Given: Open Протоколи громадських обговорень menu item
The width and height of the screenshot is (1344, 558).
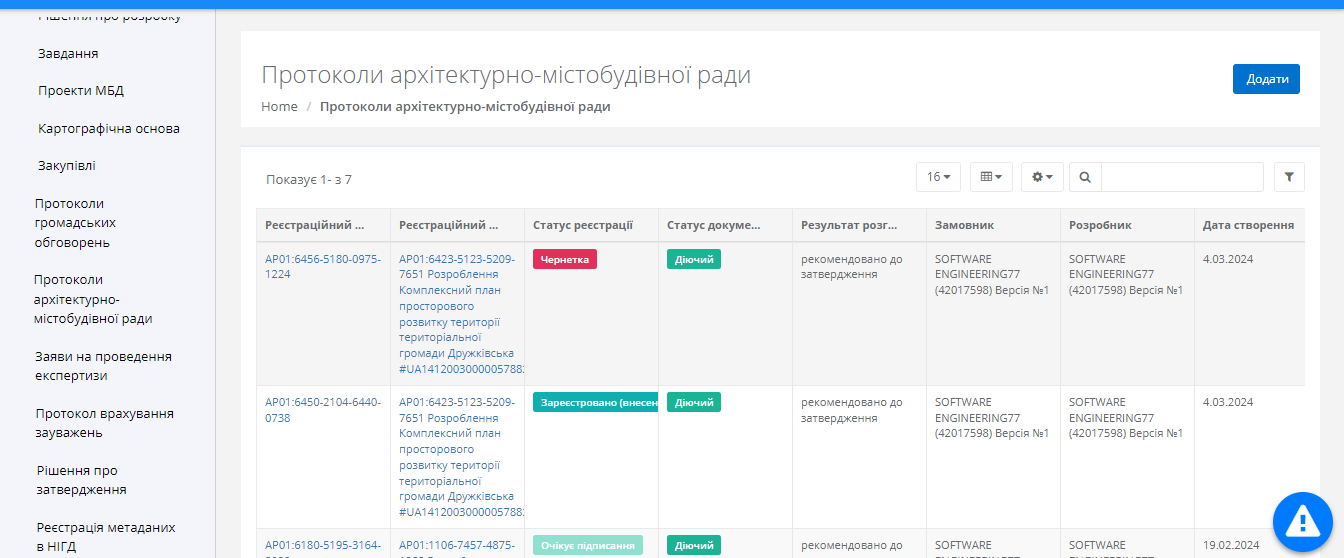Looking at the screenshot, I should tap(73, 222).
